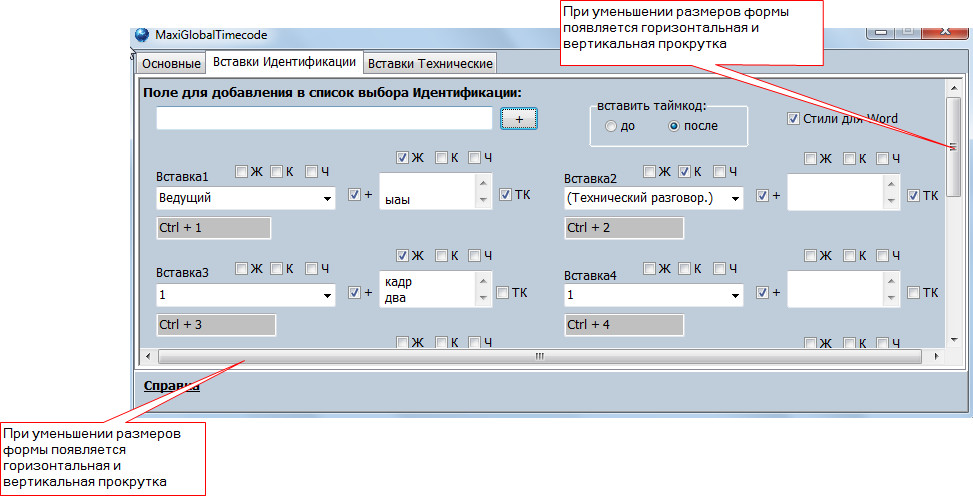This screenshot has height=496, width=973.
Task: Check К above the ыаы text box
Action: (x=441, y=158)
